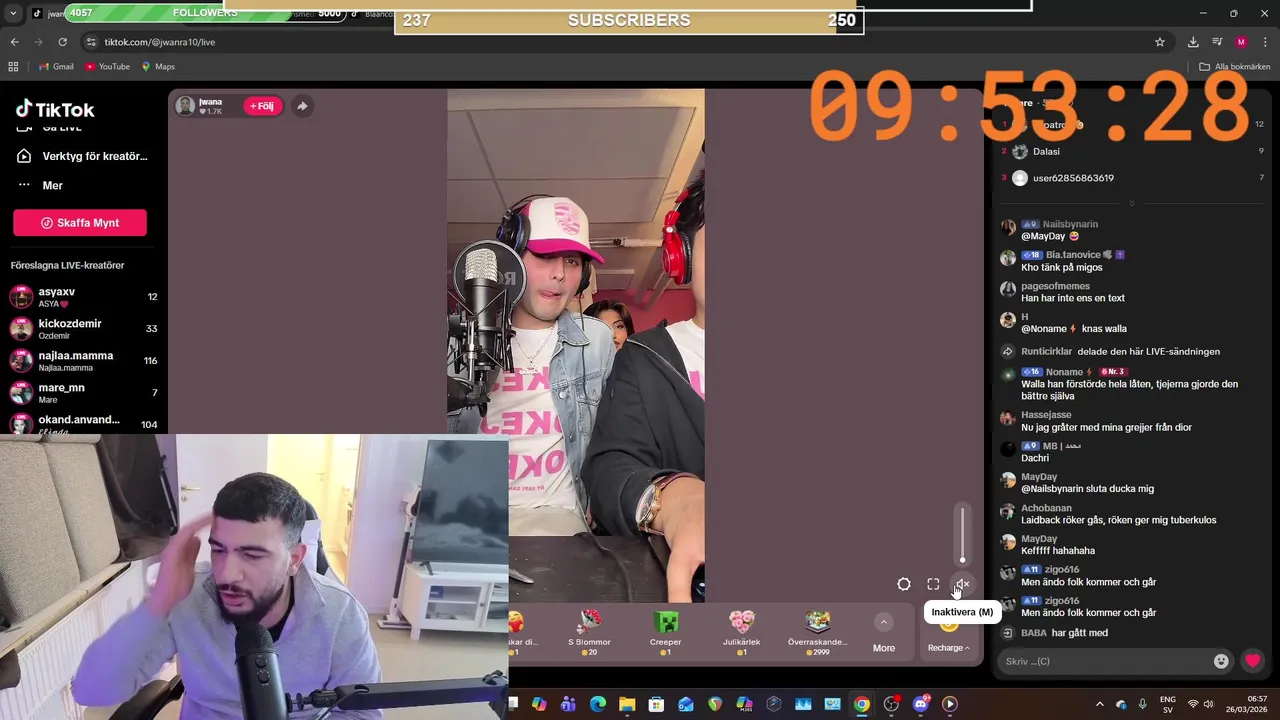This screenshot has width=1280, height=720.
Task: Open the emoji picker in chat
Action: click(1221, 661)
